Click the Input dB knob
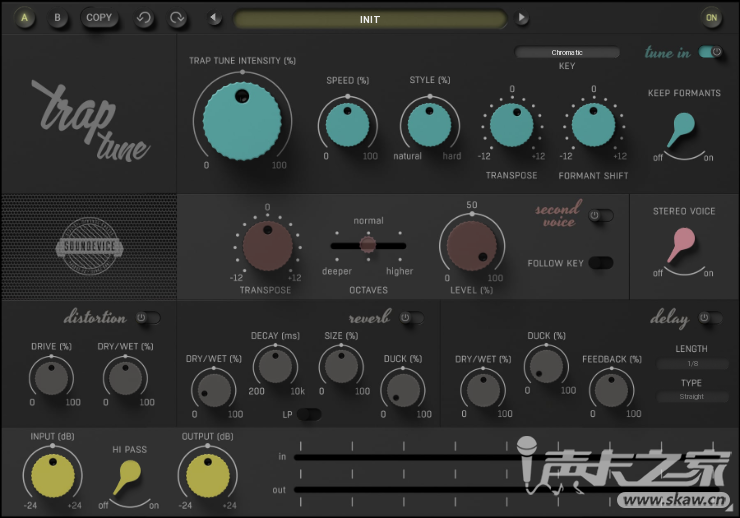The width and height of the screenshot is (740, 518). 52,476
